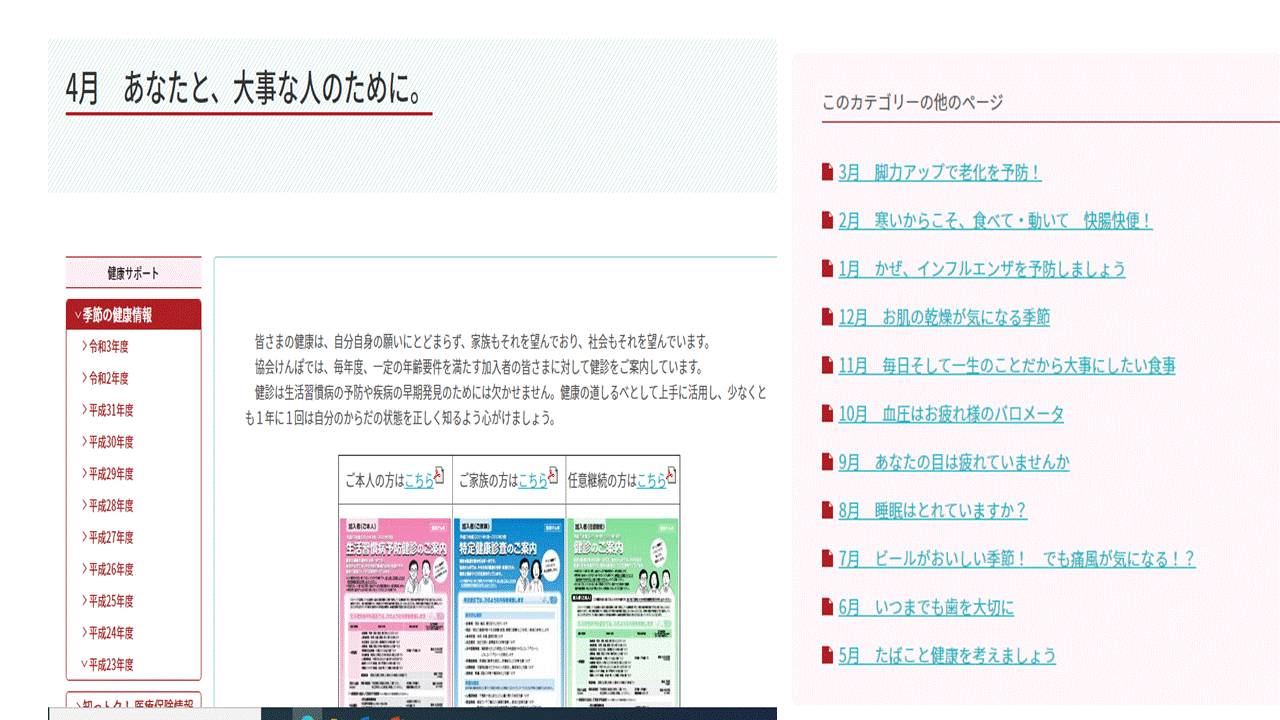Click document icon beside 10月 血圧 link
The width and height of the screenshot is (1280, 720).
[x=827, y=413]
